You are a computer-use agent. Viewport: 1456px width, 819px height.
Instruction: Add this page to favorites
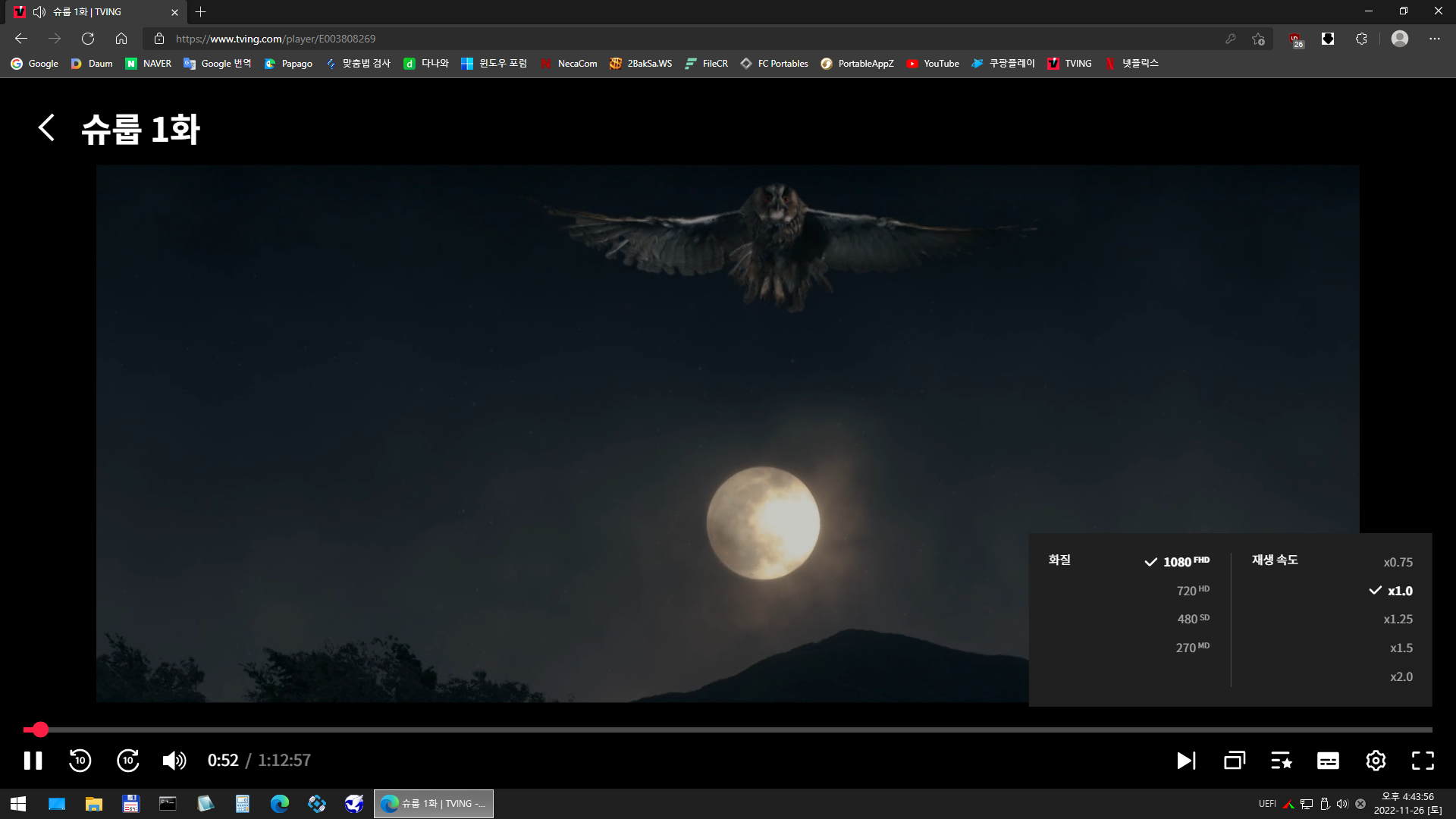pyautogui.click(x=1258, y=39)
